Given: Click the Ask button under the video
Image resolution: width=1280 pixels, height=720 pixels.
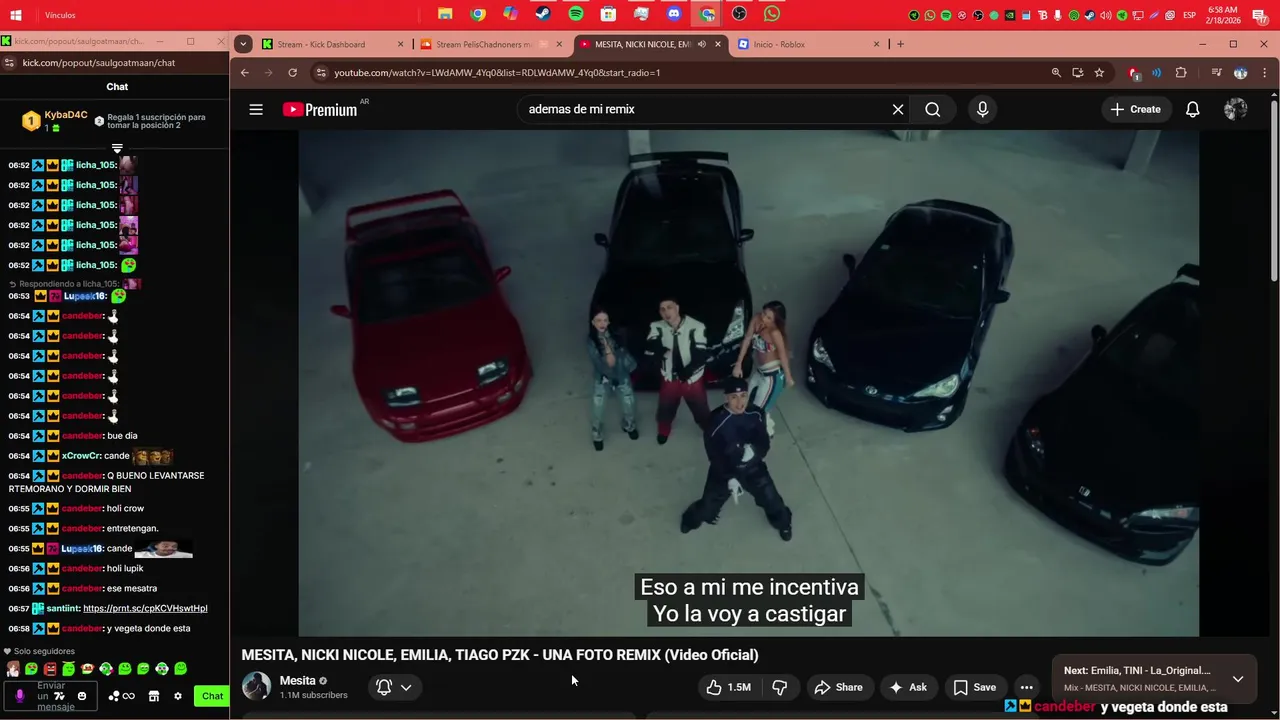Looking at the screenshot, I should click(x=908, y=687).
